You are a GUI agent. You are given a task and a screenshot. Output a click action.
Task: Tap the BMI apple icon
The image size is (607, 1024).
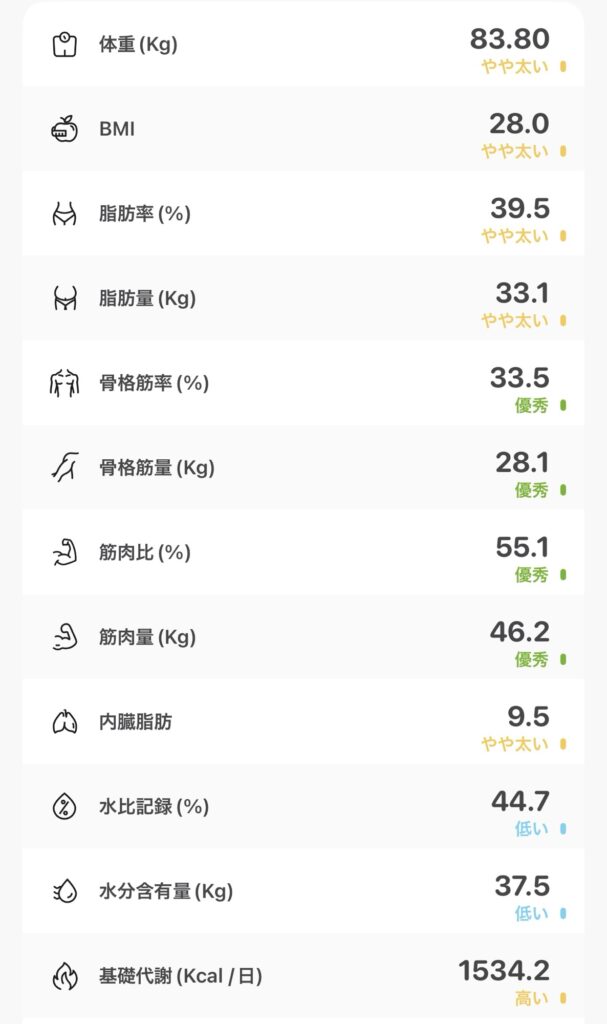click(x=65, y=129)
